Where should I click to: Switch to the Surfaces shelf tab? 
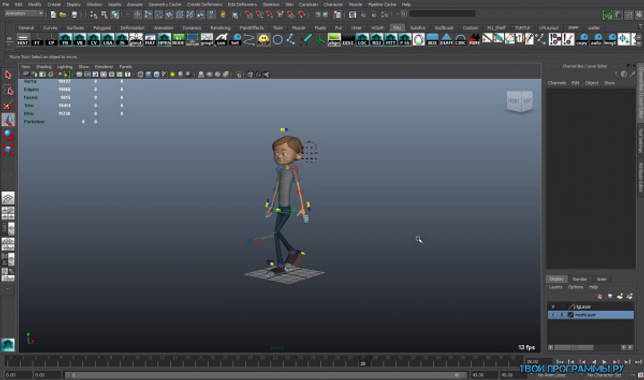75,28
